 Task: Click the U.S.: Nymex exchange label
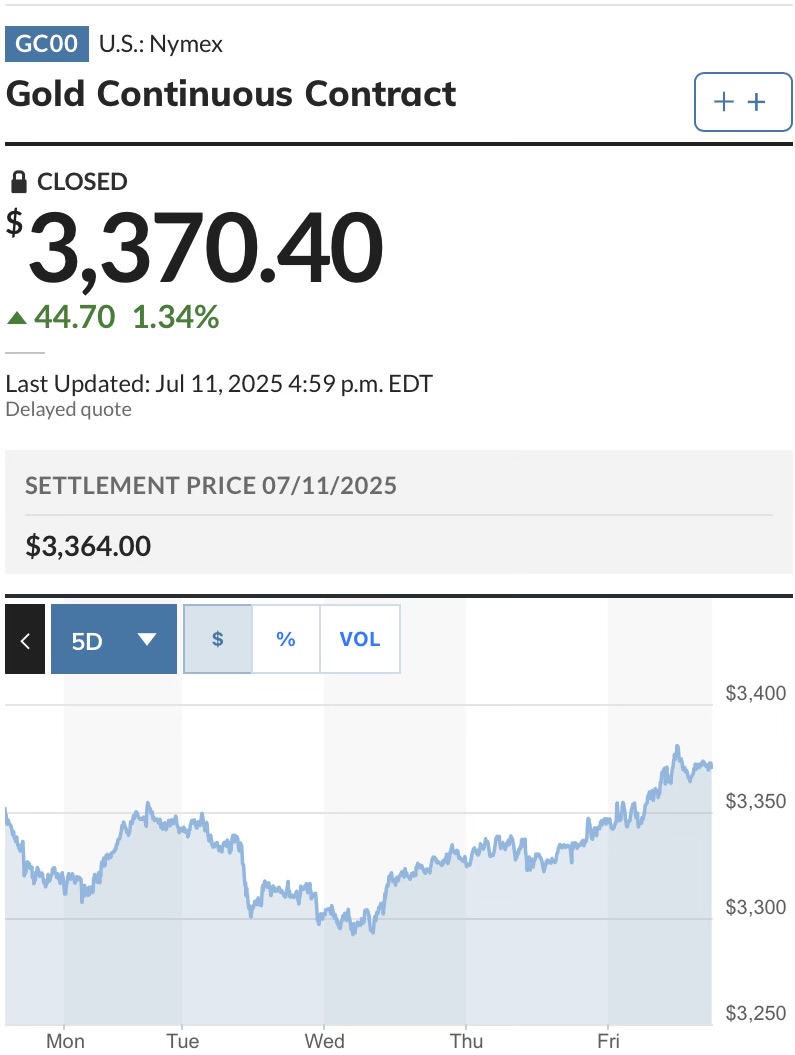tap(161, 44)
